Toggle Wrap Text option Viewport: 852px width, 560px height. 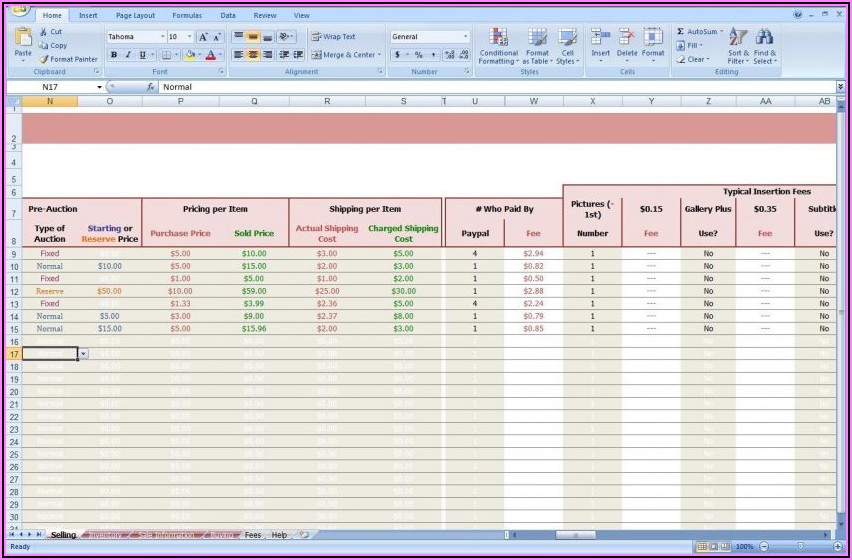333,37
